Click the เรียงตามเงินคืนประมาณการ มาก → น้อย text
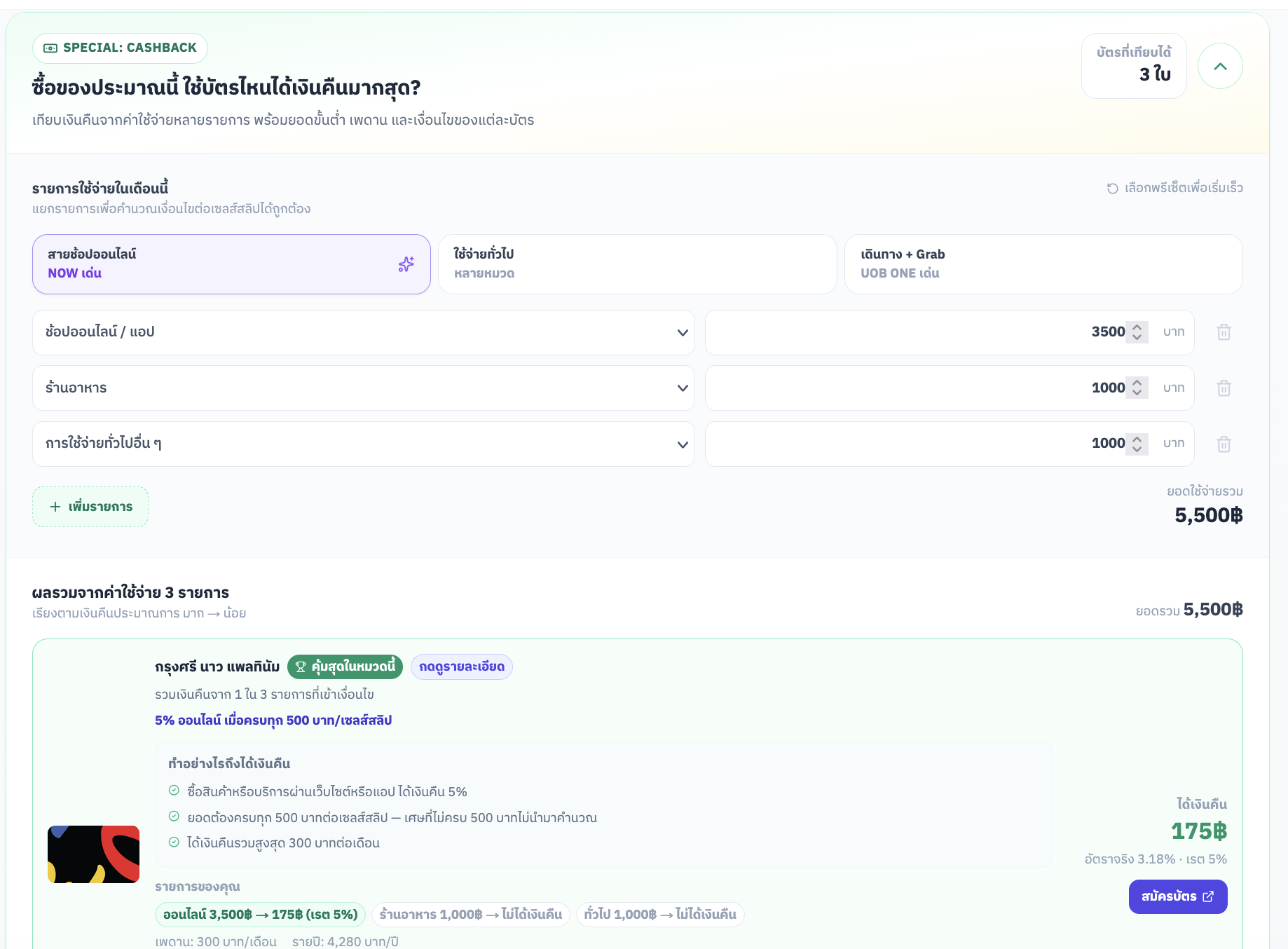1288x949 pixels. pos(139,613)
